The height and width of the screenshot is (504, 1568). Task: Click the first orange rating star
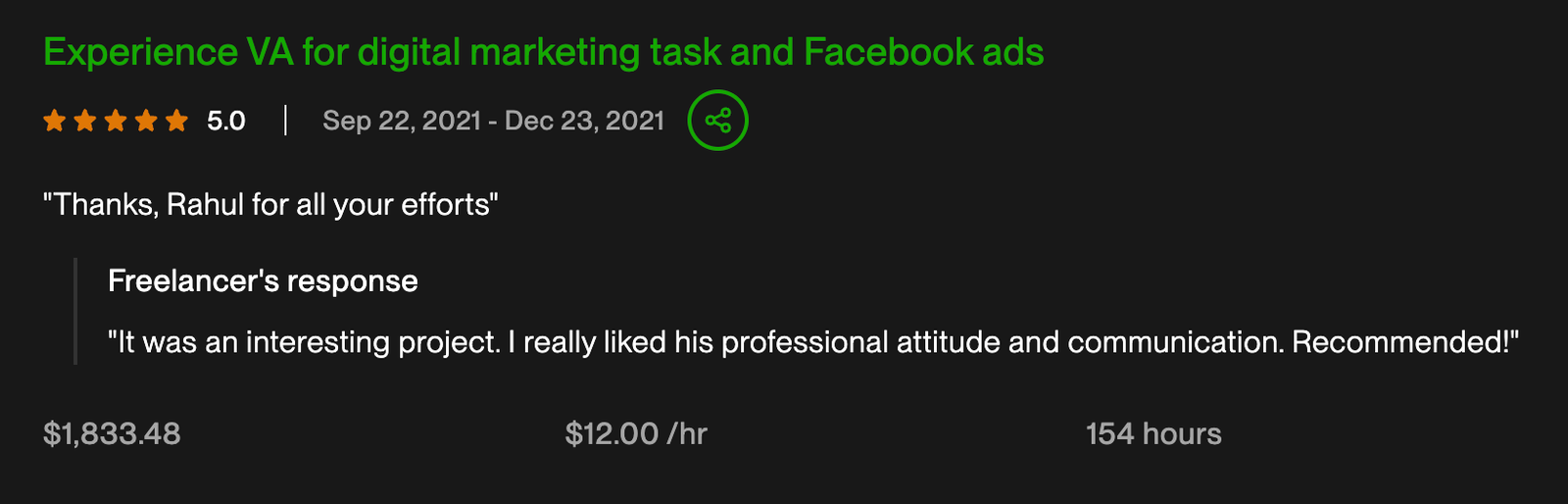point(55,121)
